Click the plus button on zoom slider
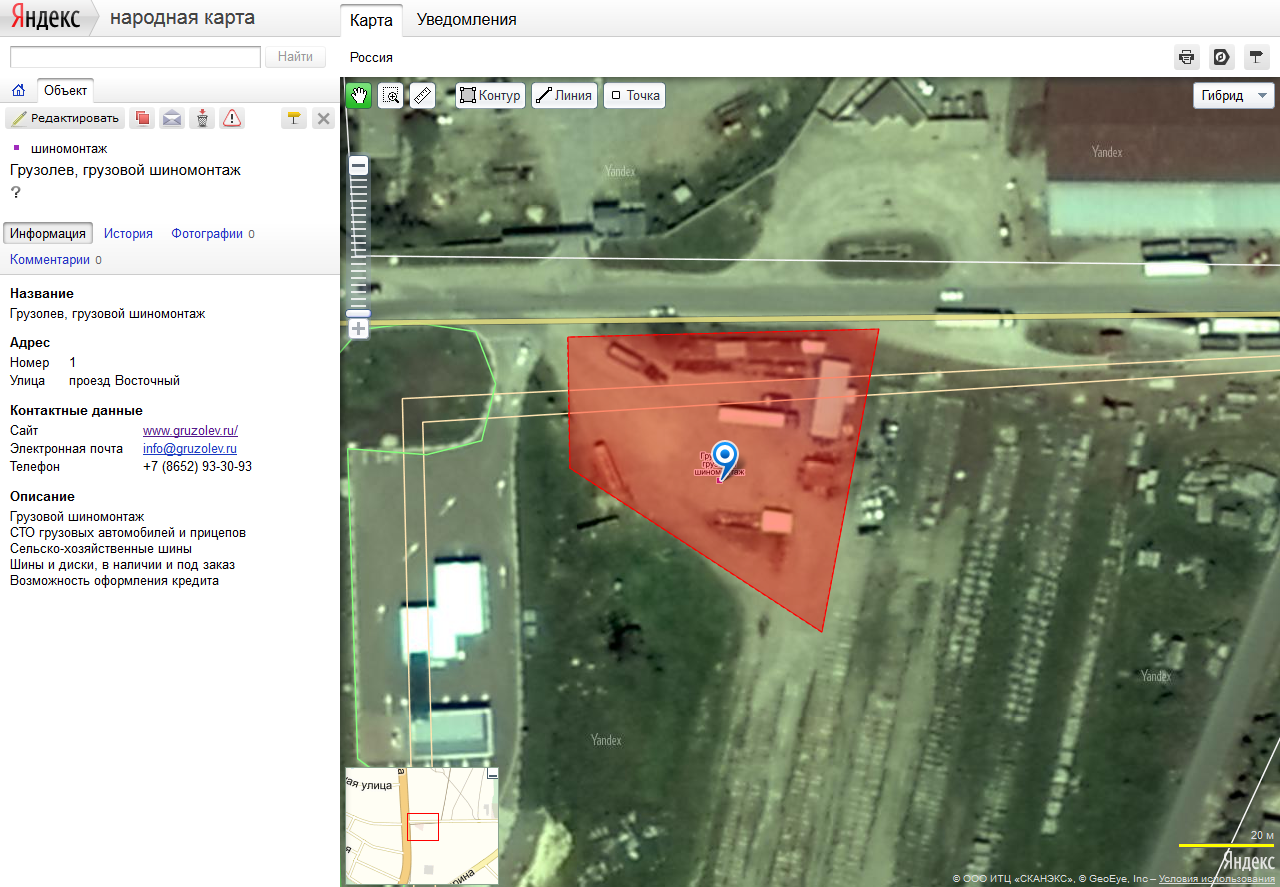This screenshot has width=1280, height=887. [x=359, y=328]
